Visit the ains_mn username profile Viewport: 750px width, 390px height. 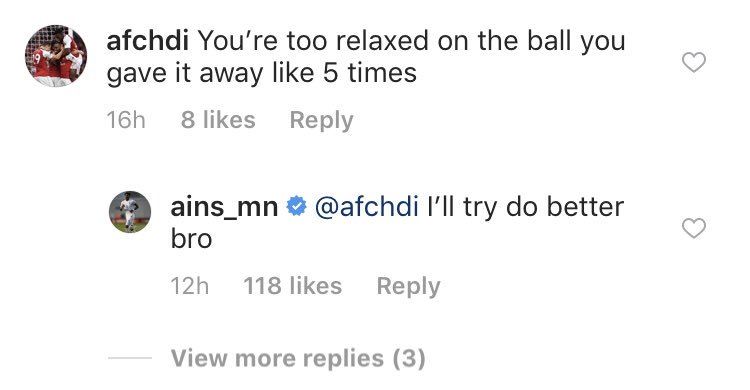[x=224, y=207]
